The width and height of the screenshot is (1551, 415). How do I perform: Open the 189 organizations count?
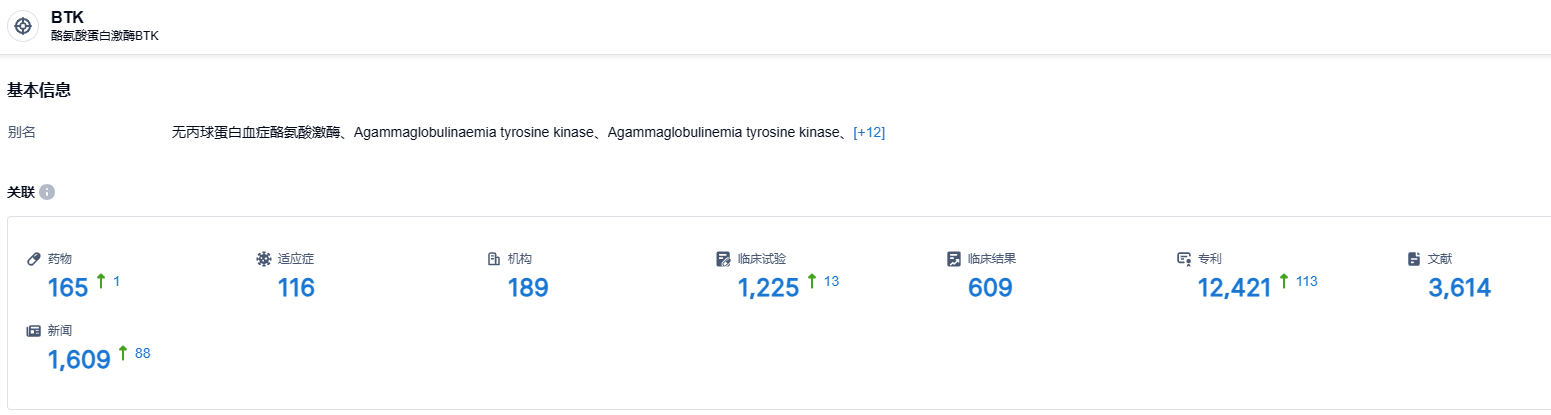click(x=528, y=288)
